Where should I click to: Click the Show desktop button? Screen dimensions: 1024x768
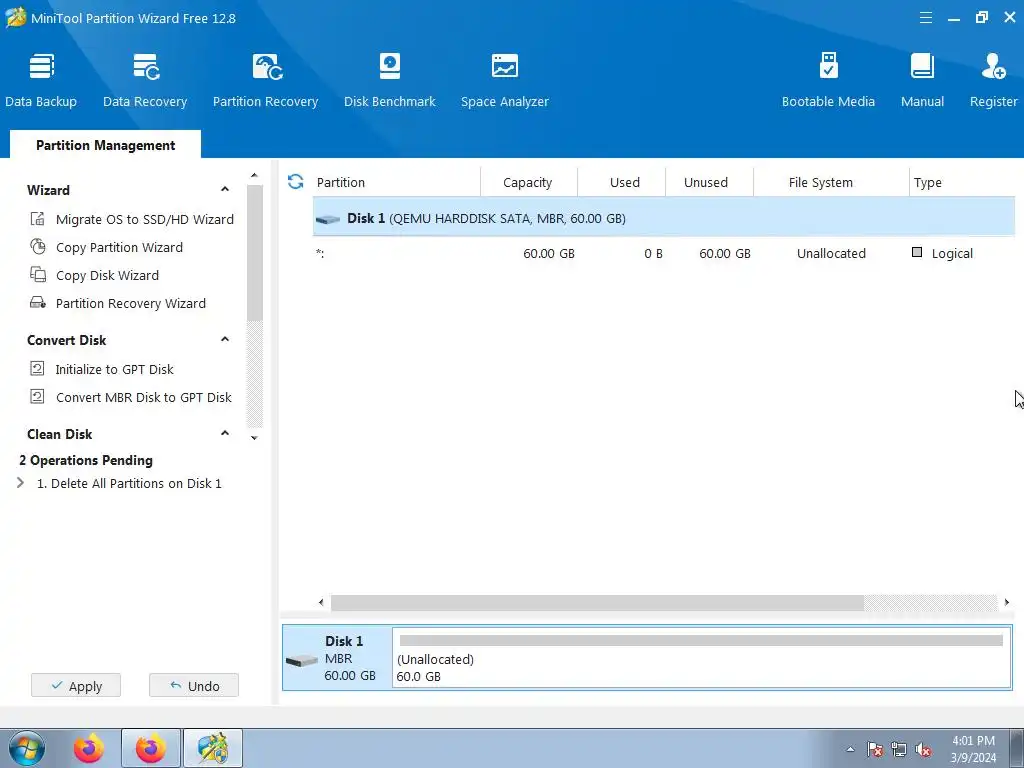tap(1017, 748)
